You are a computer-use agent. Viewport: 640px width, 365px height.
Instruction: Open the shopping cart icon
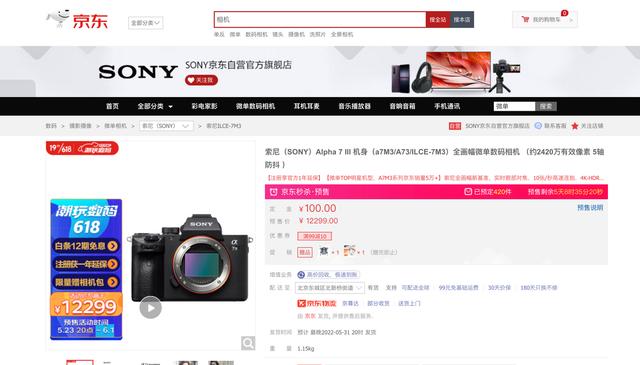[525, 19]
